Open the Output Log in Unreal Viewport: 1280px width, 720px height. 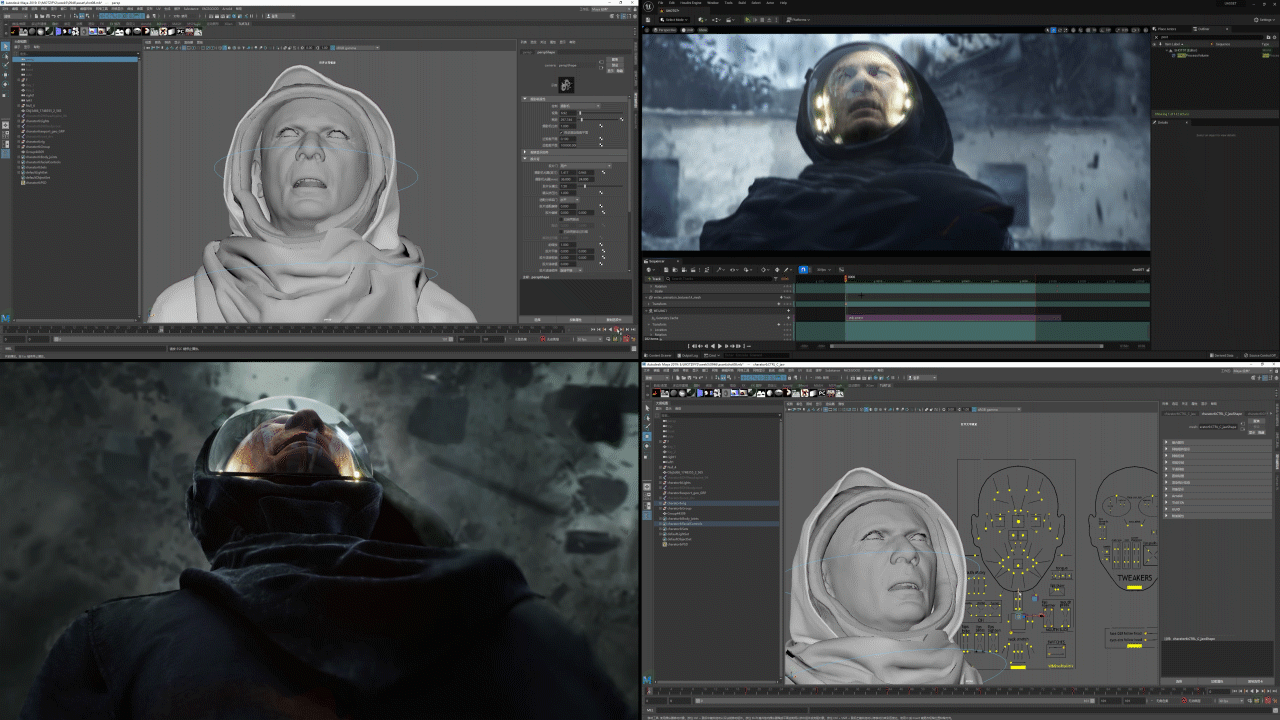(689, 355)
